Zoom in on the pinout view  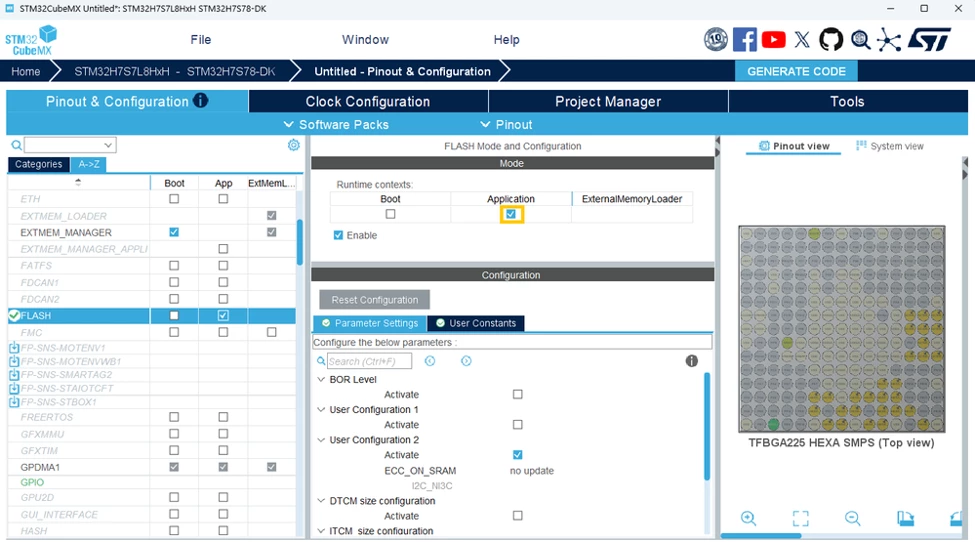click(749, 518)
